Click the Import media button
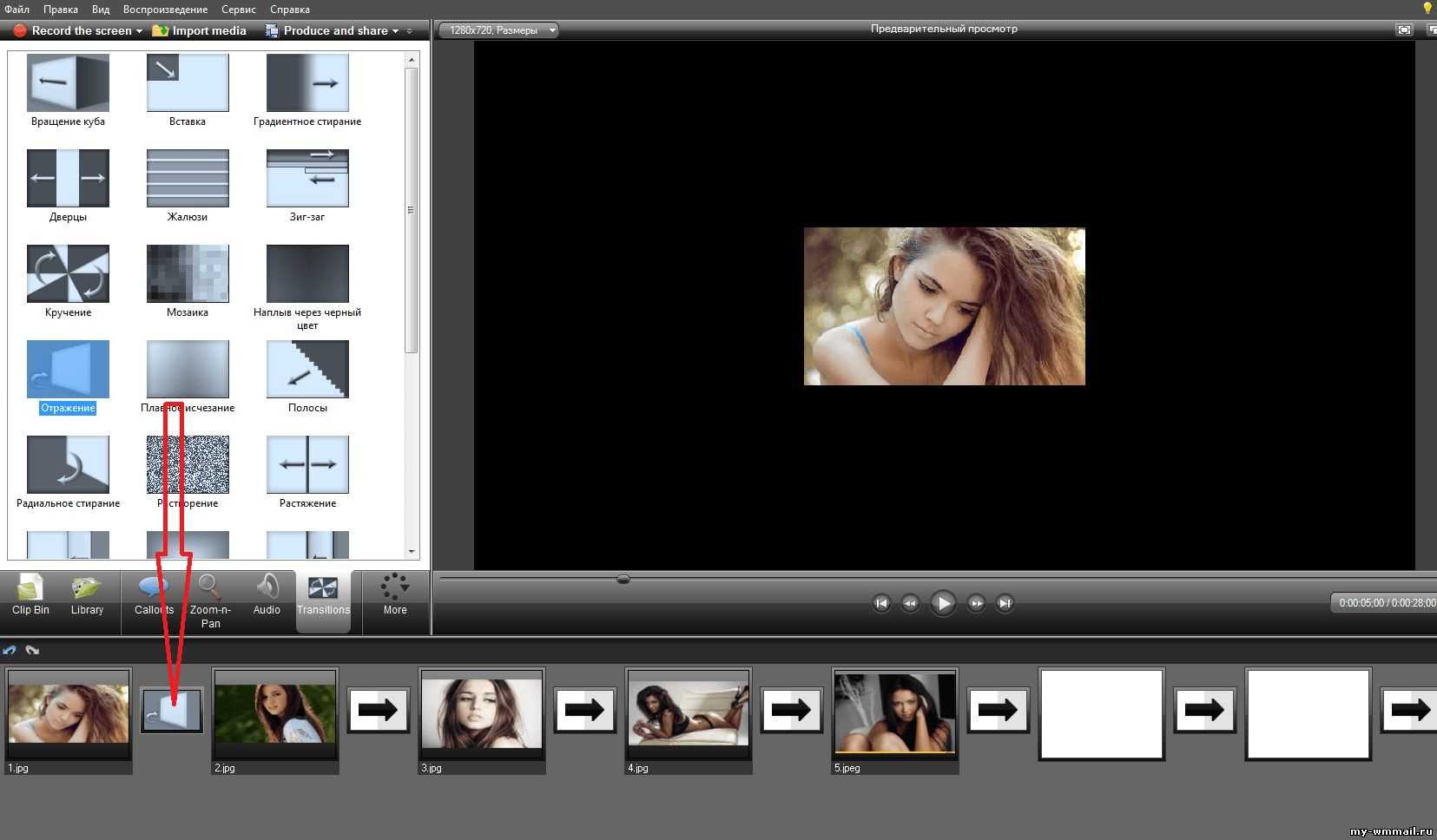The height and width of the screenshot is (840, 1437). (x=200, y=30)
